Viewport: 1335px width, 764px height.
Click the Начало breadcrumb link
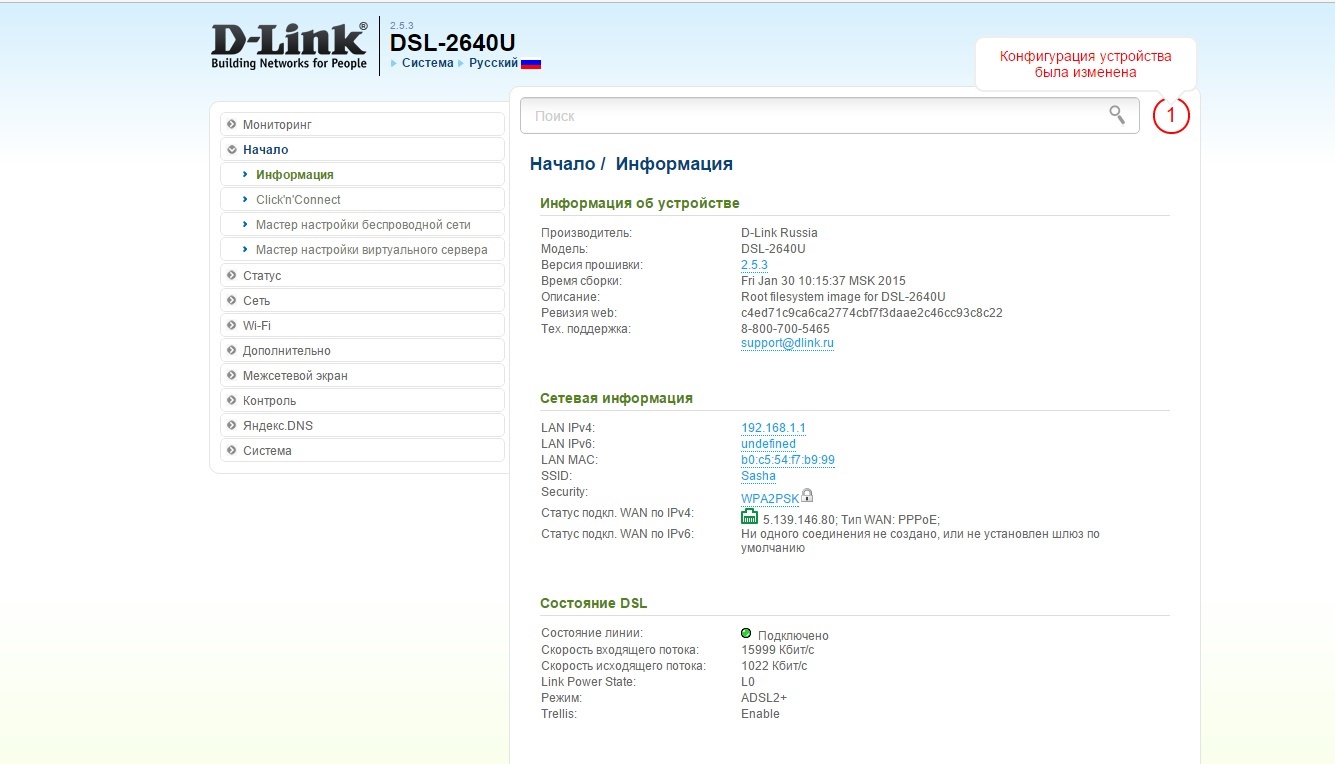coord(562,164)
